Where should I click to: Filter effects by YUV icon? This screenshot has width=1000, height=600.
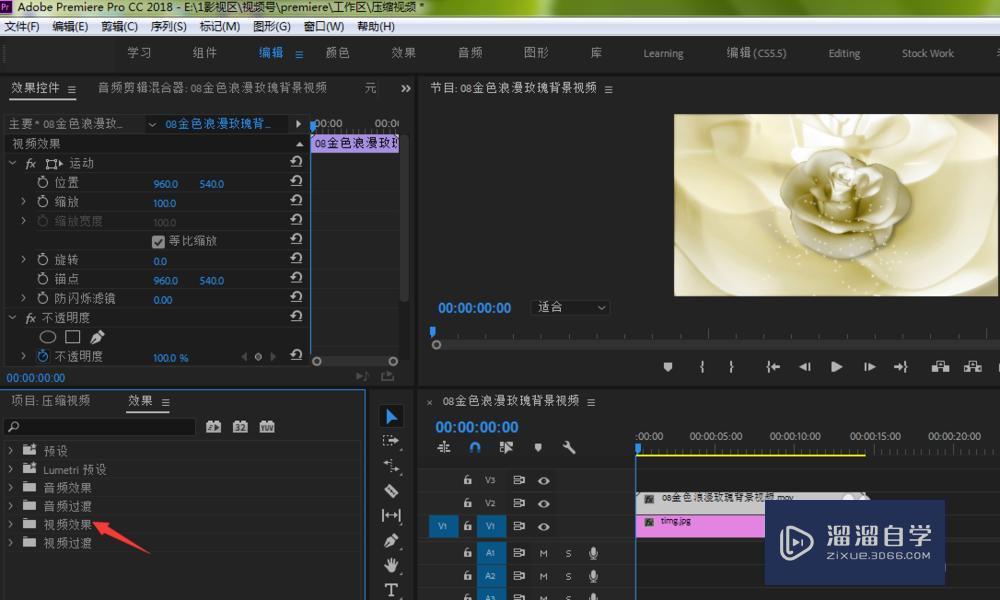click(x=267, y=427)
